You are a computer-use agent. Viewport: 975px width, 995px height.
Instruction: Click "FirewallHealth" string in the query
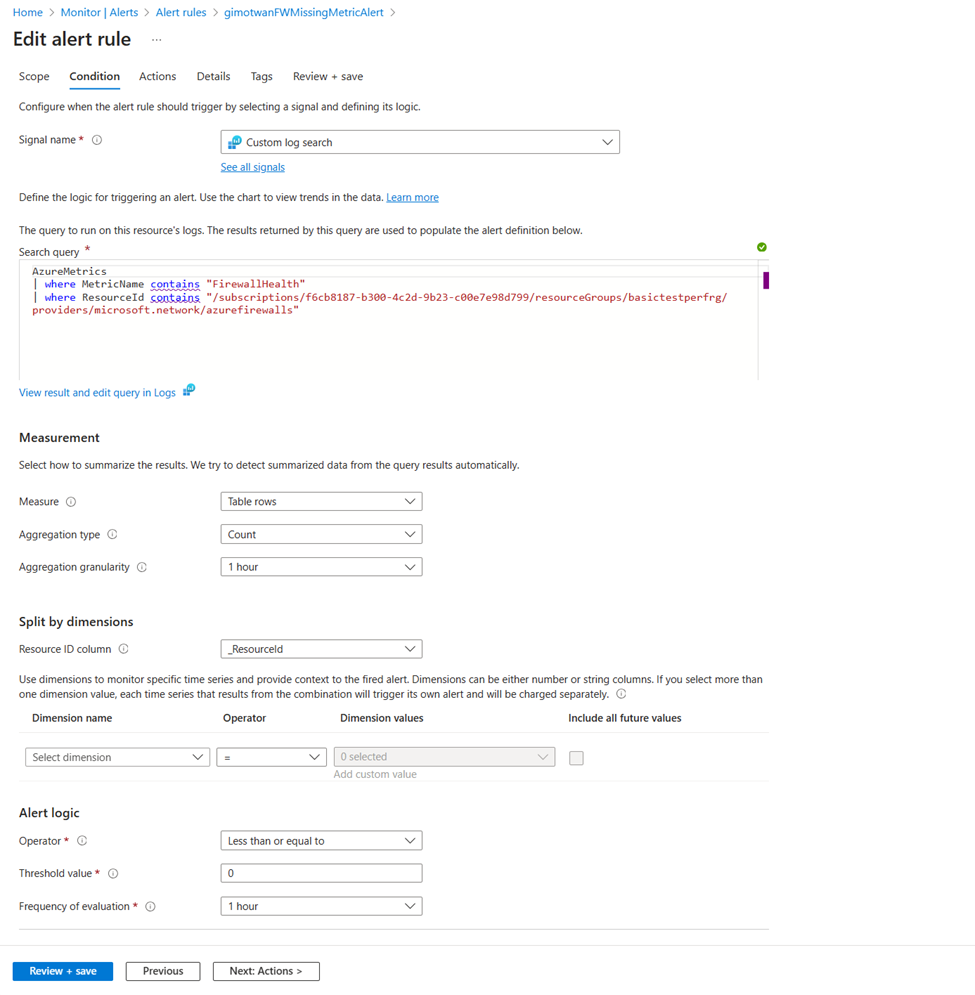(256, 284)
